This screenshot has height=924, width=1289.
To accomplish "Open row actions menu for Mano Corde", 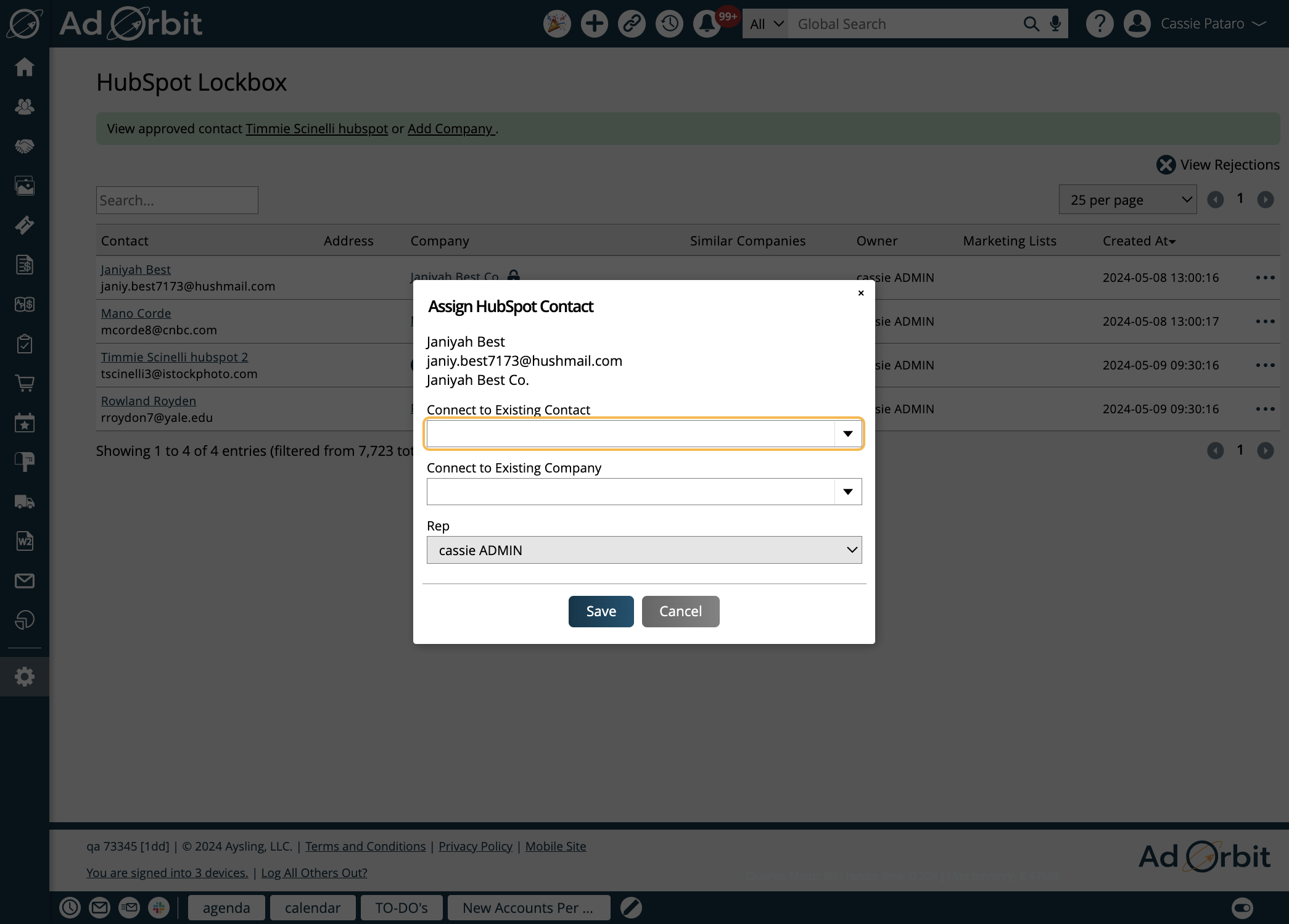I will coord(1265,321).
